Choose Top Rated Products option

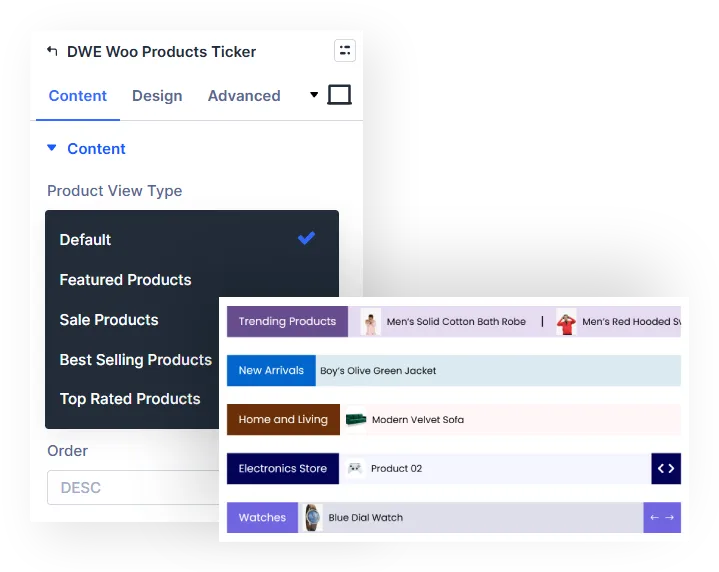pyautogui.click(x=130, y=399)
